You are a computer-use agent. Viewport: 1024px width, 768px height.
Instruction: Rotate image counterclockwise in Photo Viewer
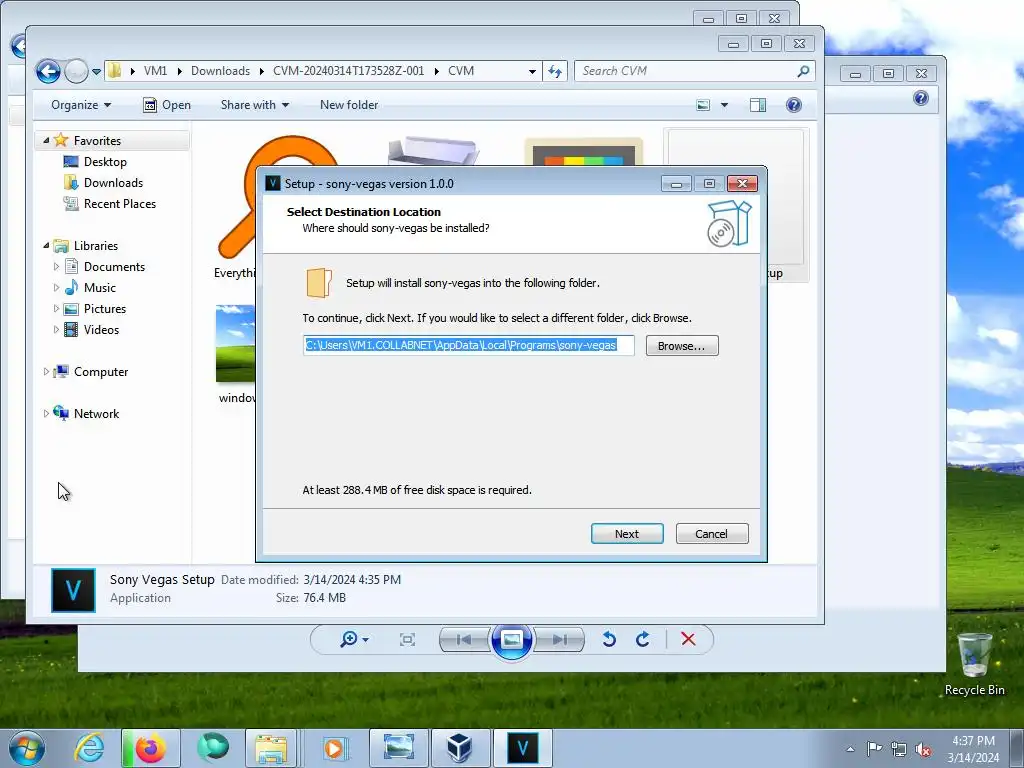click(609, 639)
